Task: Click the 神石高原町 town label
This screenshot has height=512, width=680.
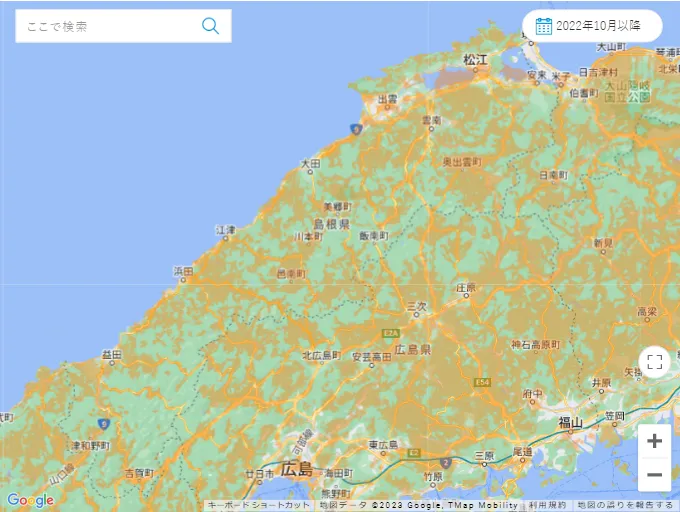Action: tap(536, 345)
